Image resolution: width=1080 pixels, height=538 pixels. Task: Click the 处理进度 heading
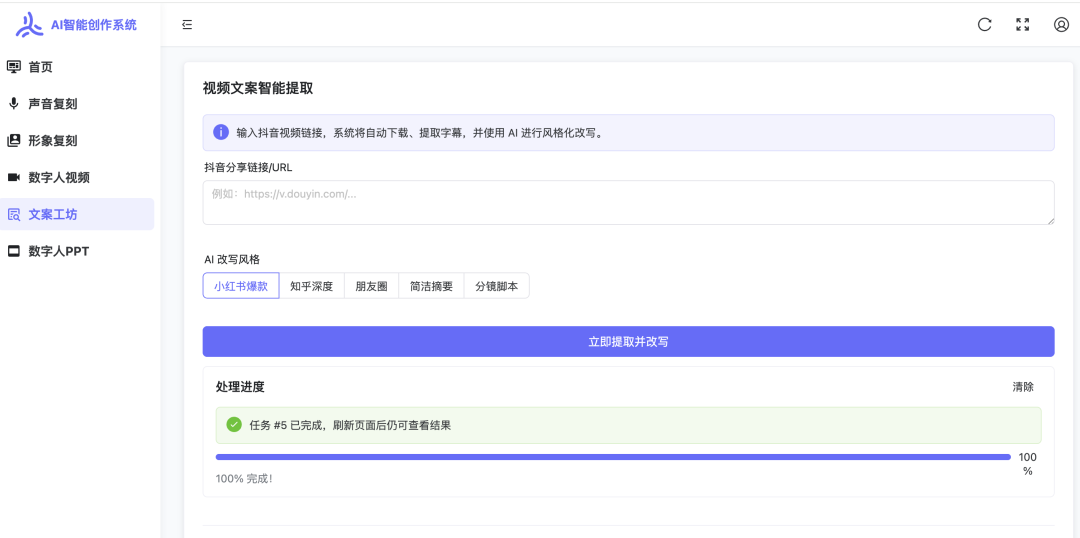[x=240, y=387]
